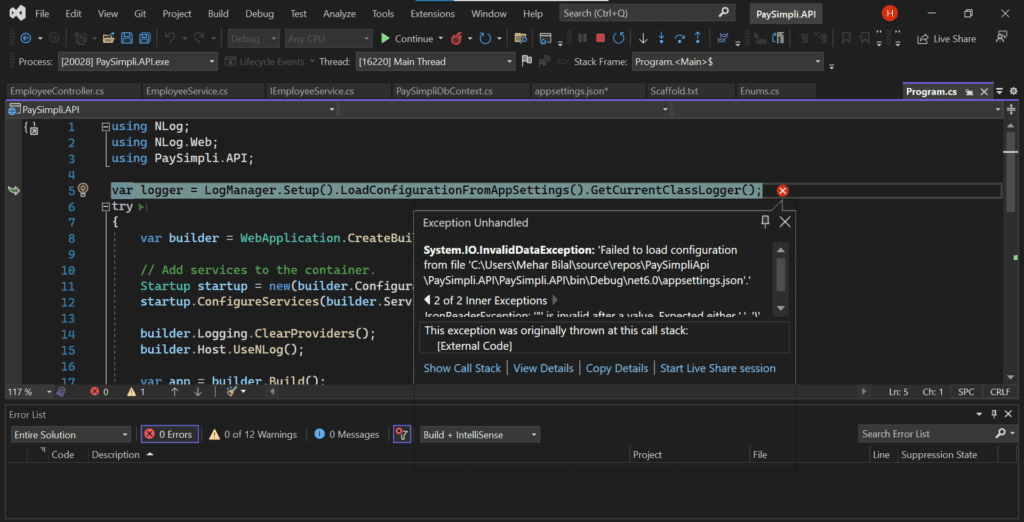The width and height of the screenshot is (1024, 522).
Task: Click the red exception error icon on line 5
Action: (x=783, y=190)
